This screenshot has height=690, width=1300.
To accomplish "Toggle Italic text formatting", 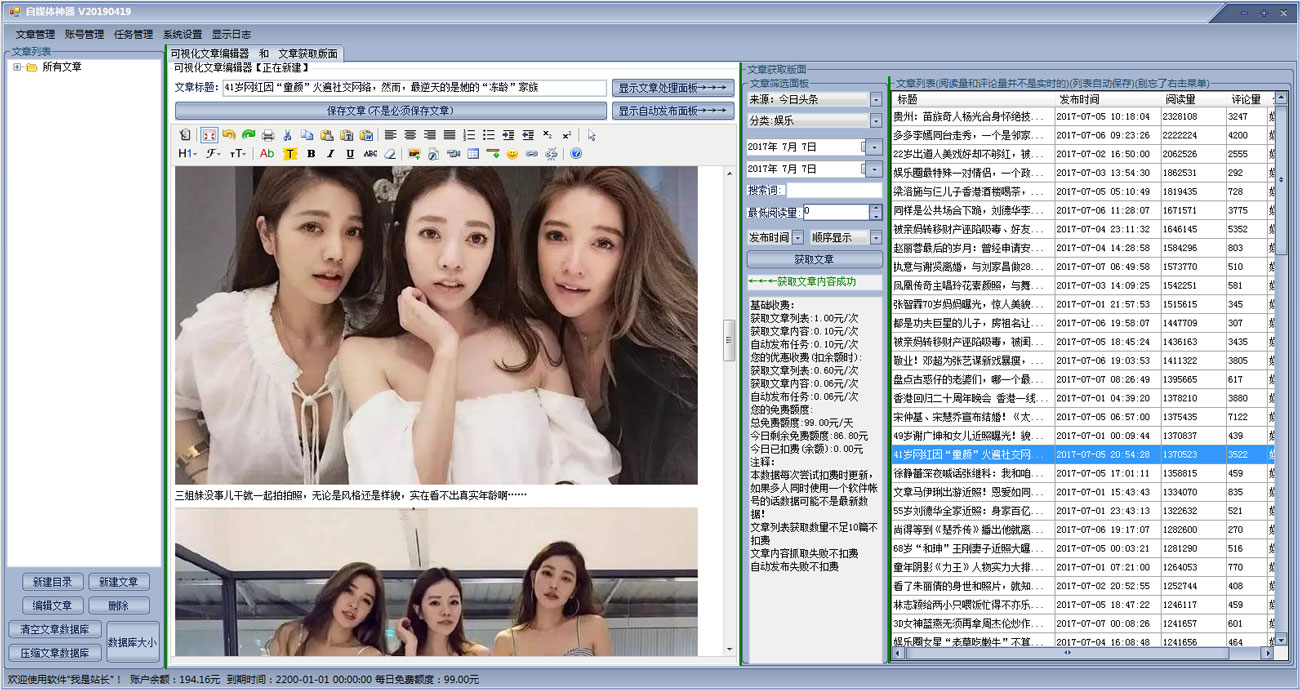I will pos(330,154).
